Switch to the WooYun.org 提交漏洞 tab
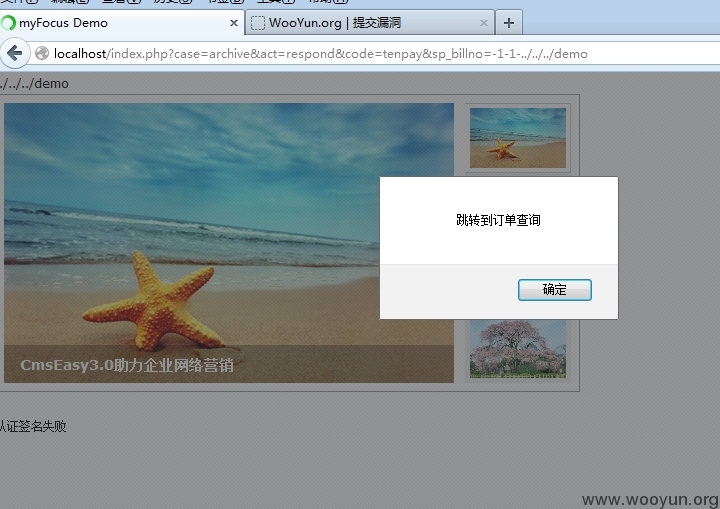720x509 pixels. (x=370, y=23)
